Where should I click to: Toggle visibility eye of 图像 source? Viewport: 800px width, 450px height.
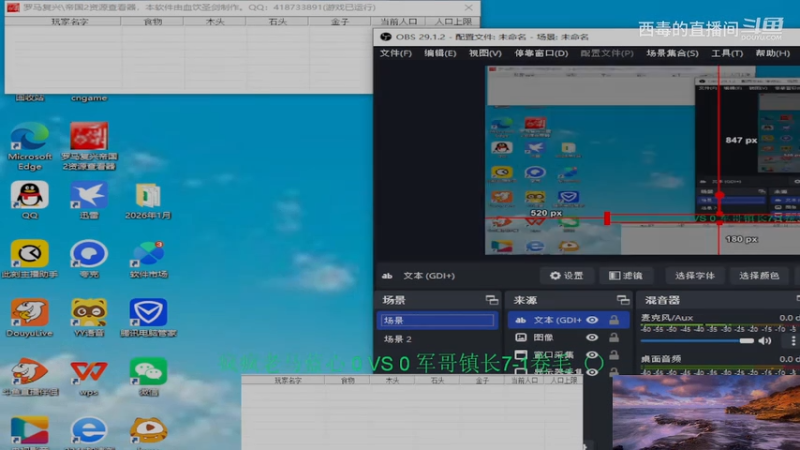(592, 337)
